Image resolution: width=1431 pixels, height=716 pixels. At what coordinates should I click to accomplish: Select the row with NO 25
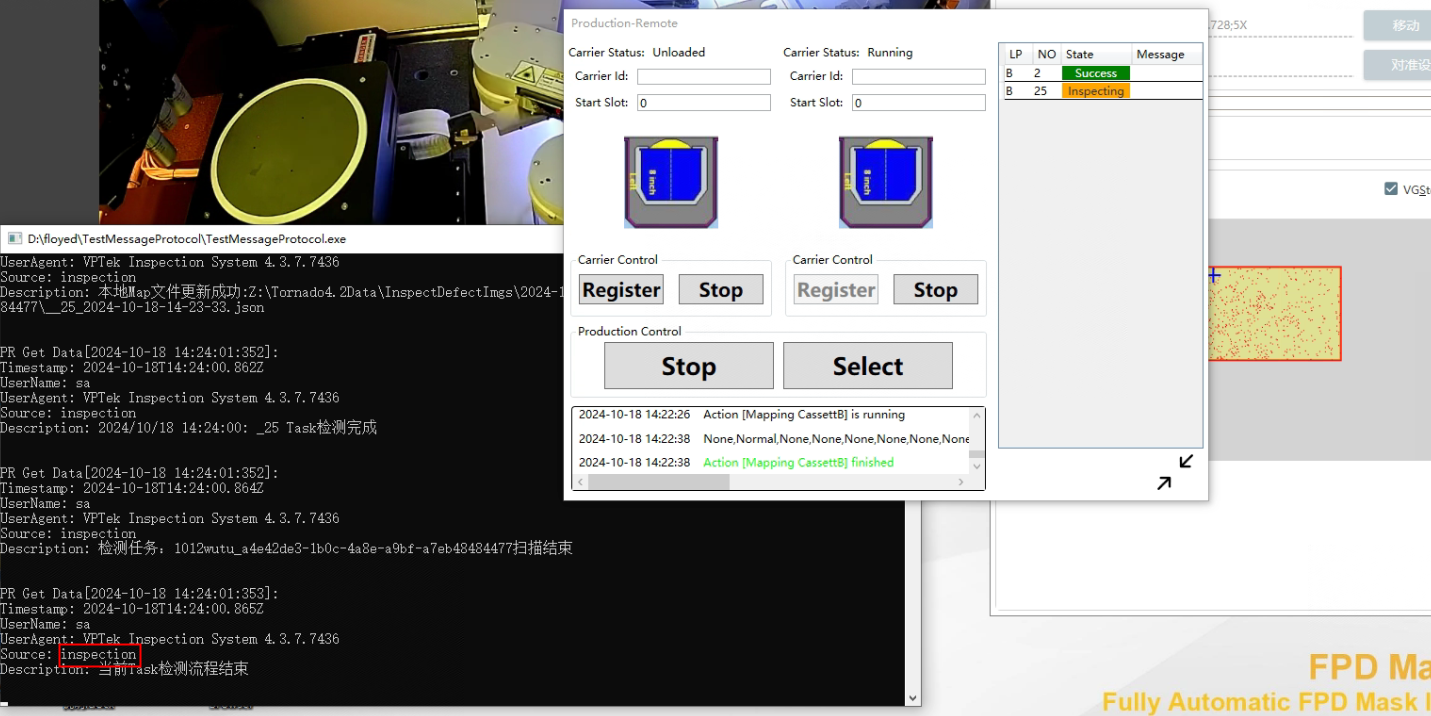coord(1103,91)
